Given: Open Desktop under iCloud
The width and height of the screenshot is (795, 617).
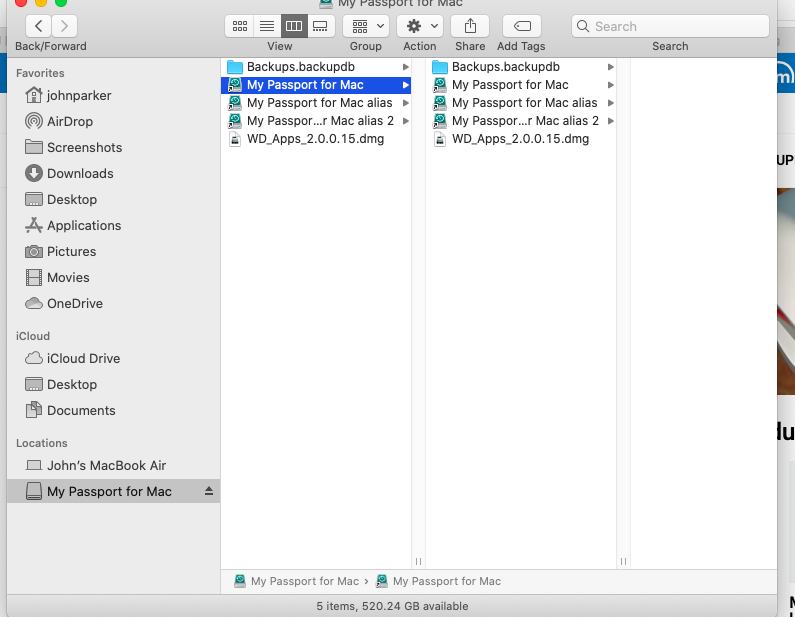Looking at the screenshot, I should pyautogui.click(x=114, y=384).
